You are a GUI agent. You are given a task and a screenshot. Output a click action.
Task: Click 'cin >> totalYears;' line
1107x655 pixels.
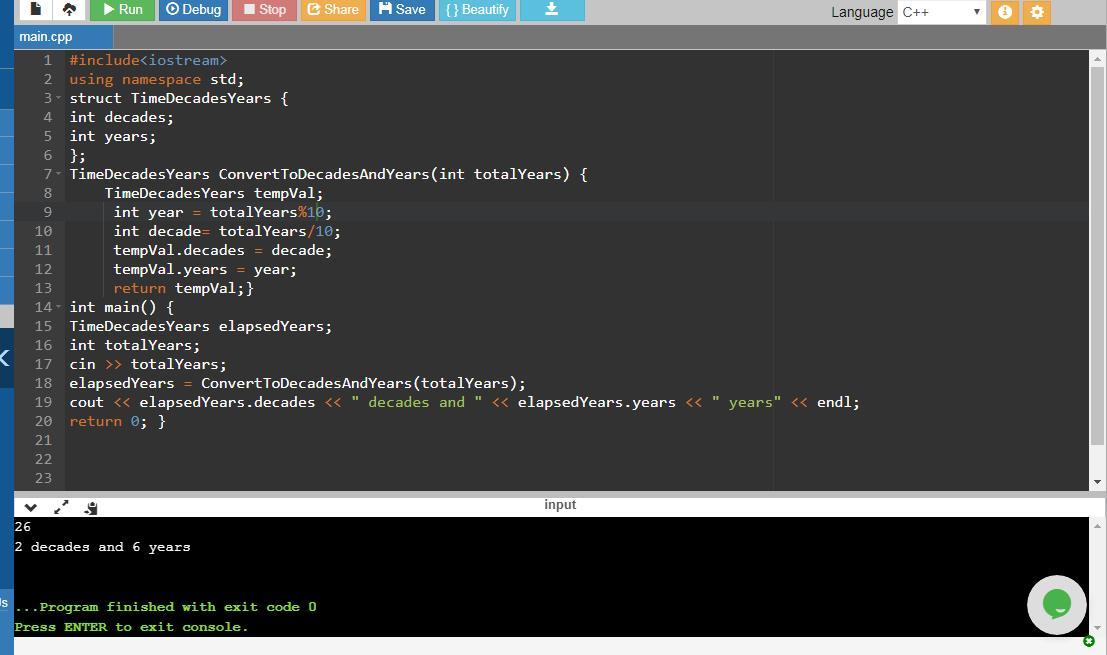(148, 364)
